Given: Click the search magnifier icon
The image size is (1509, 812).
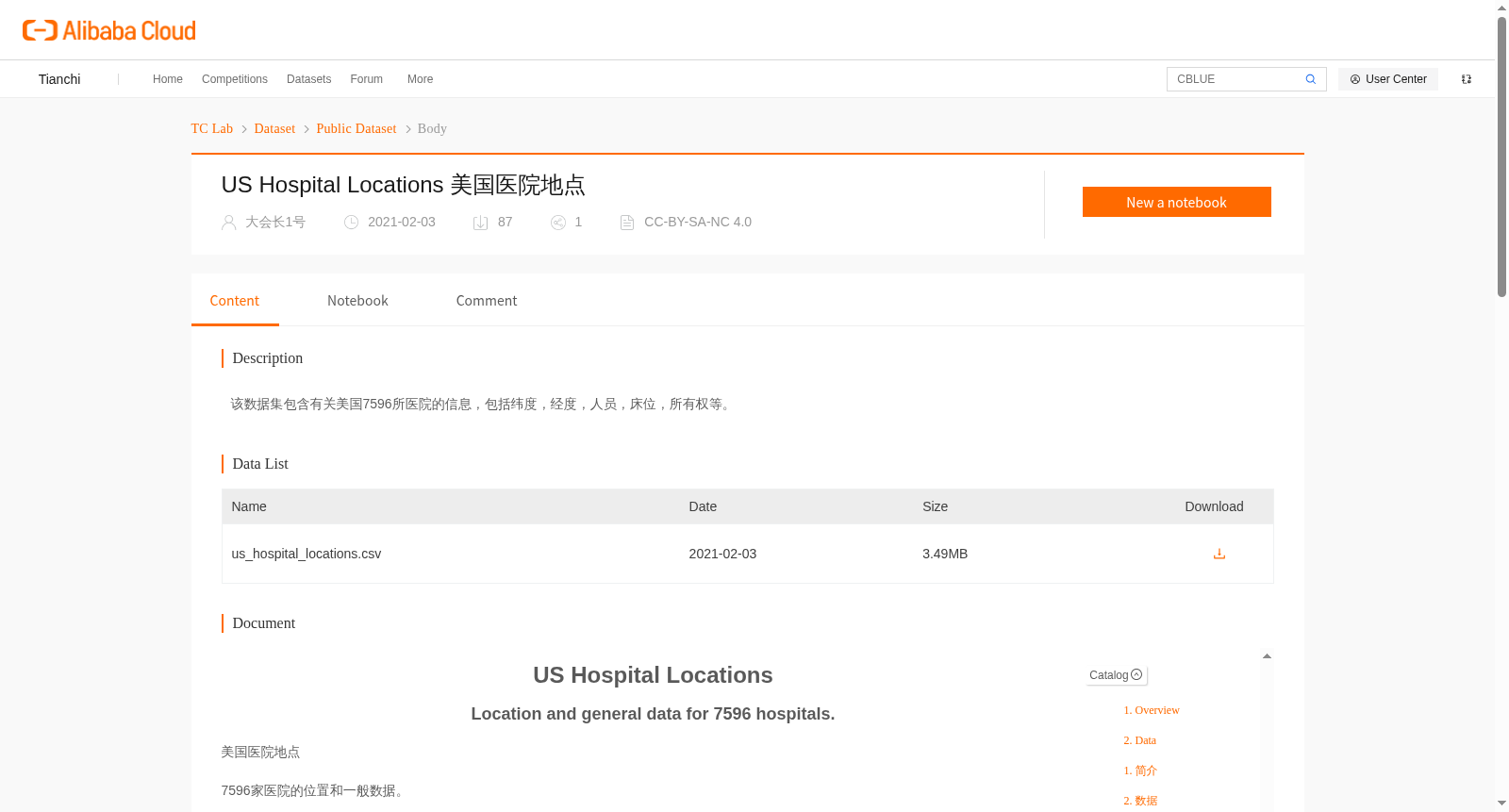Looking at the screenshot, I should click(x=1310, y=79).
